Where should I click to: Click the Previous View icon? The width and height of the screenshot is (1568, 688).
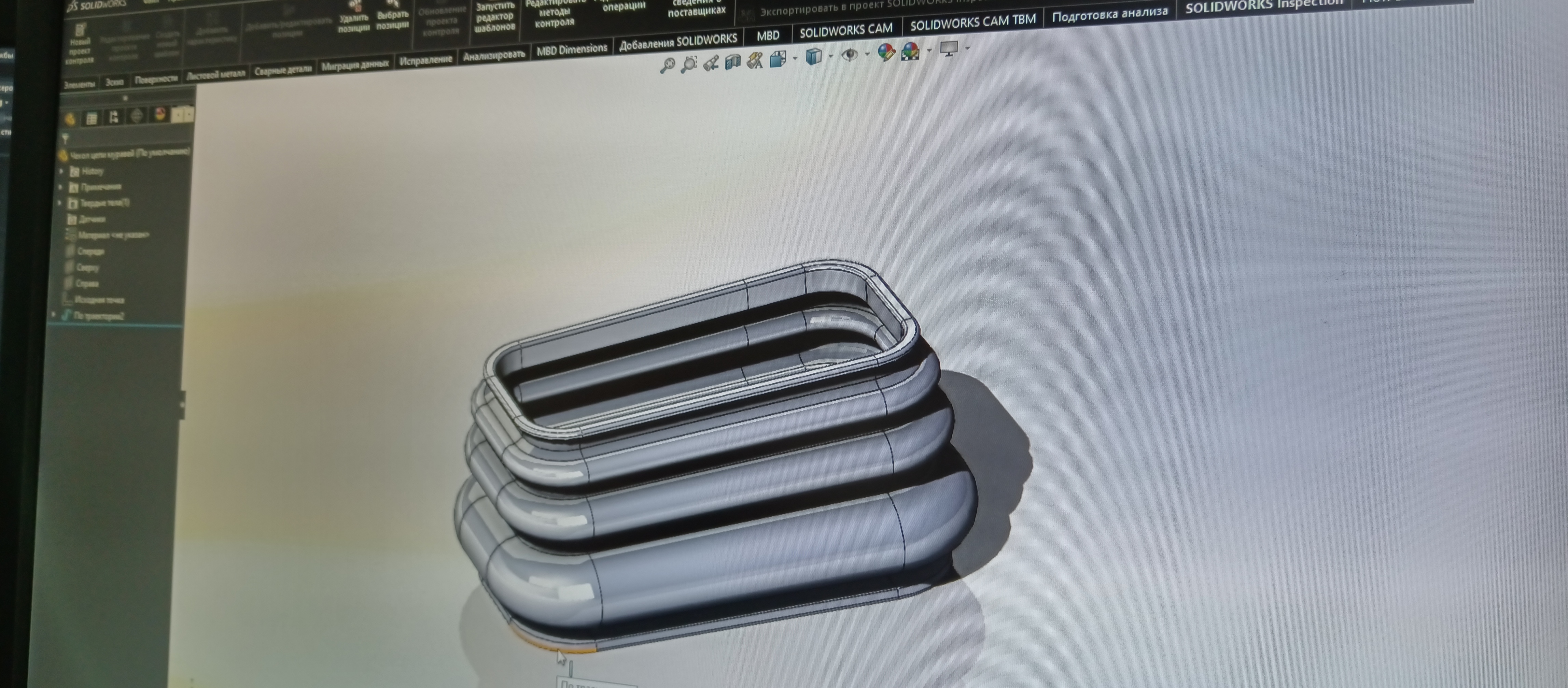[710, 63]
